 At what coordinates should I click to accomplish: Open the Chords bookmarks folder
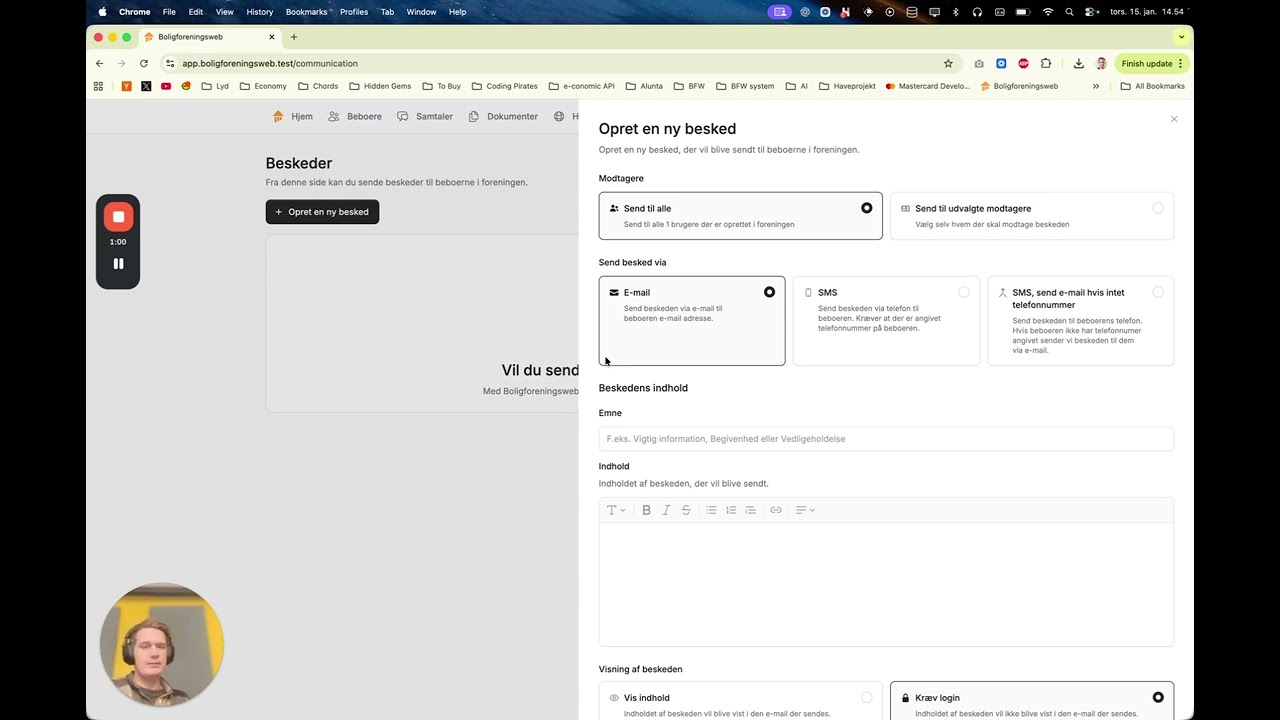click(318, 86)
